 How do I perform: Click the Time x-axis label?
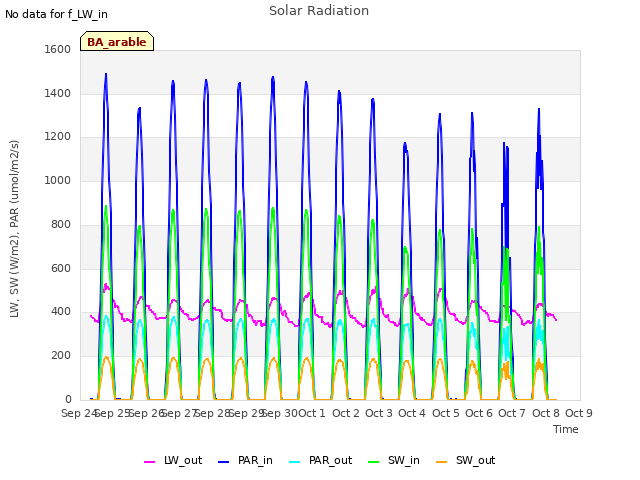point(566,429)
